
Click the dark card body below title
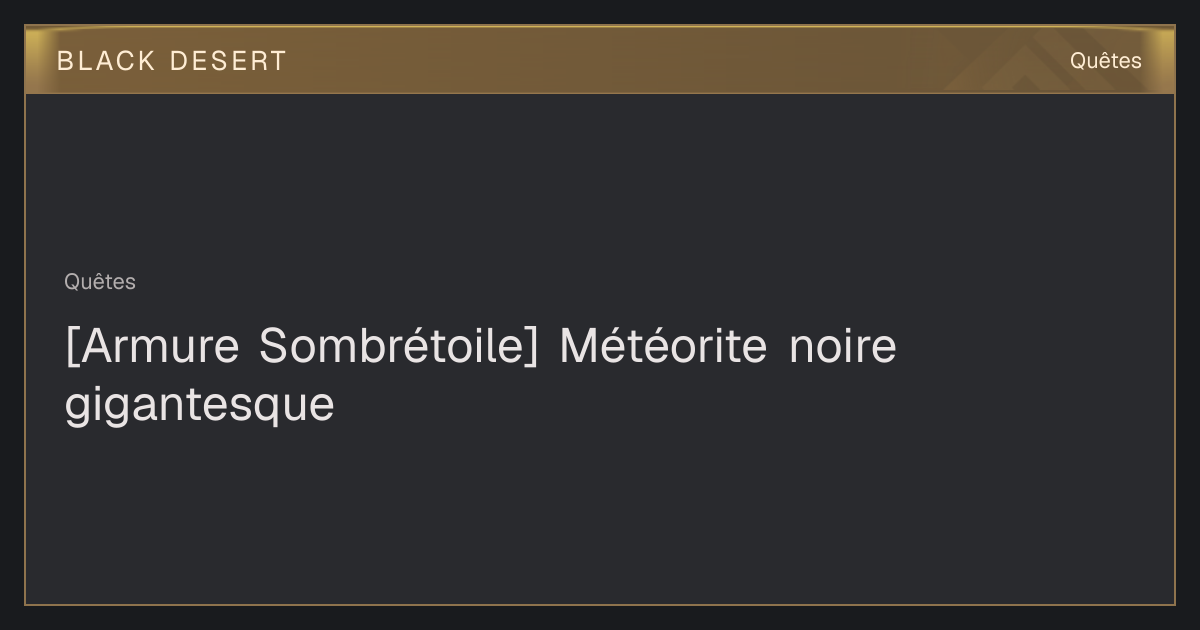point(600,515)
